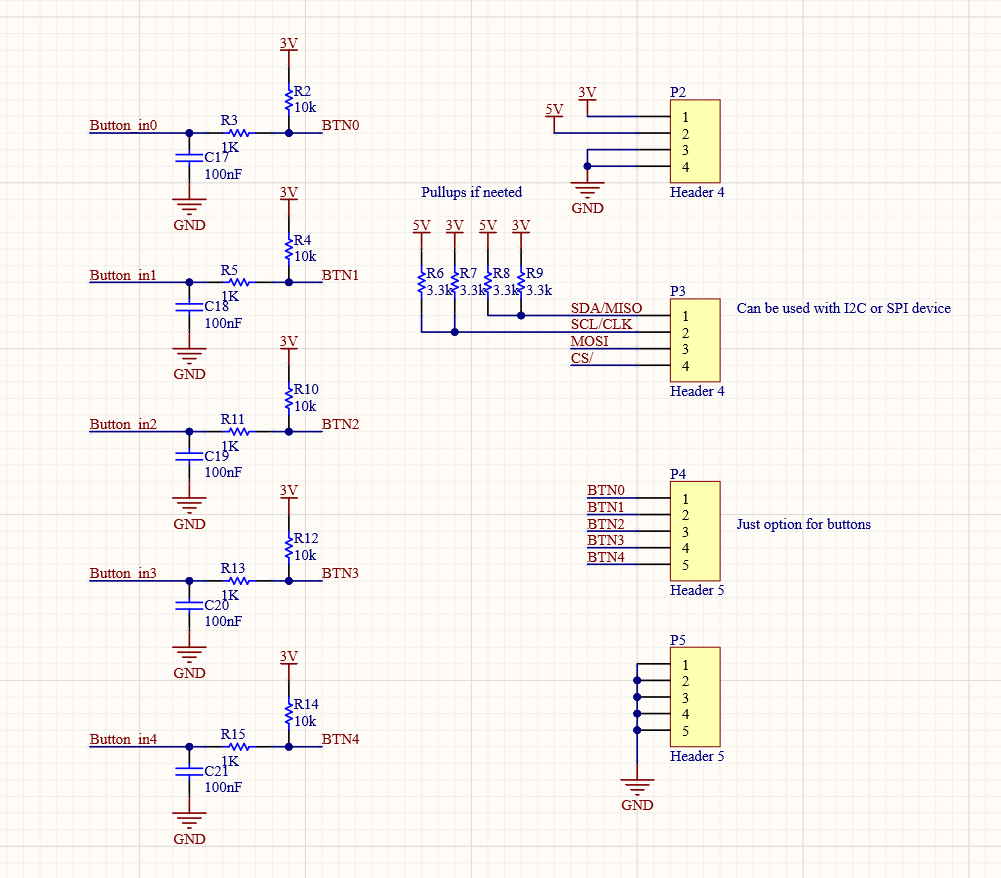This screenshot has width=1001, height=878.
Task: Click the C17 100nF capacitor symbol
Action: [189, 158]
